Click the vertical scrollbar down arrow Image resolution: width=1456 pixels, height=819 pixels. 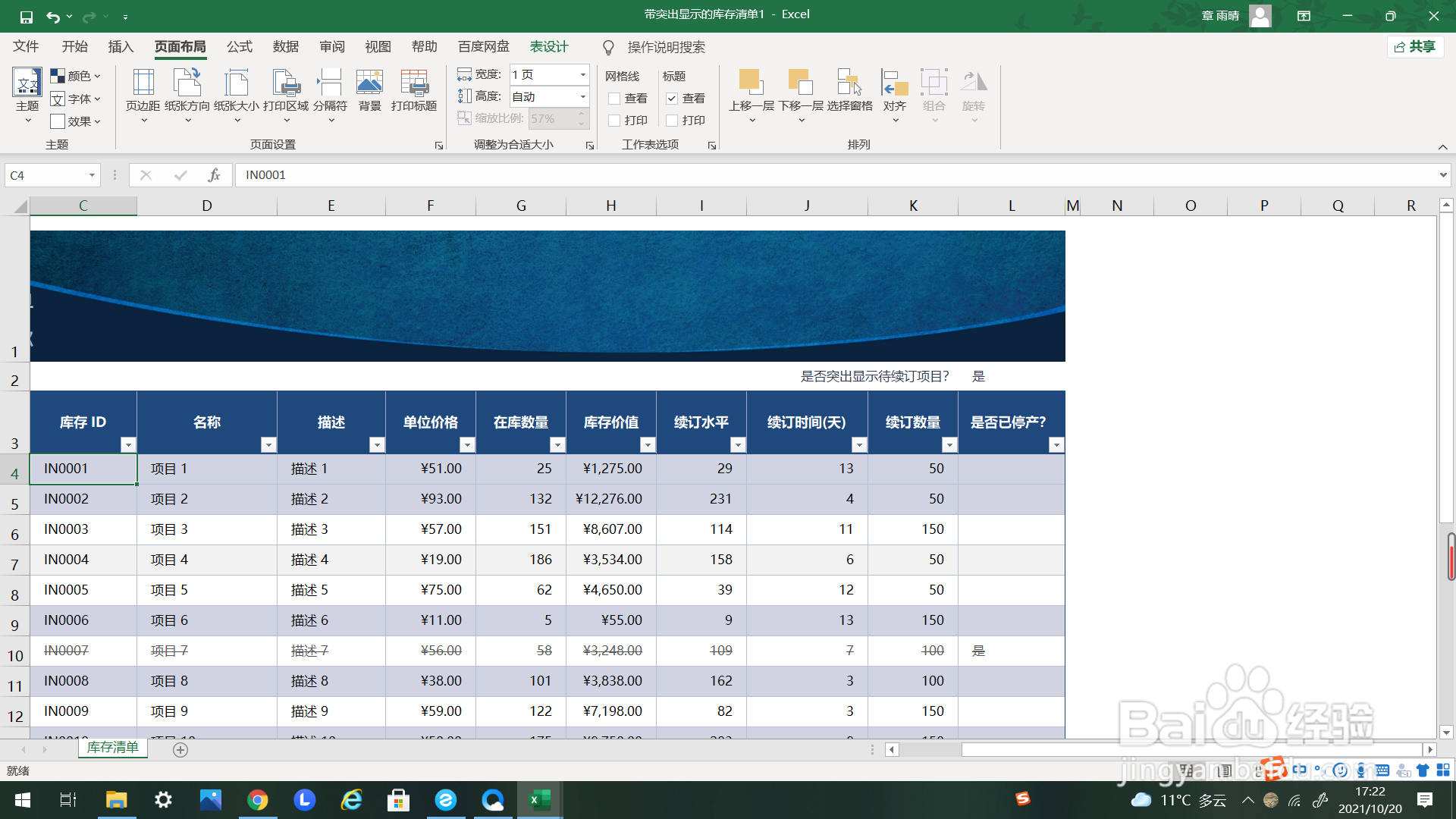[x=1446, y=733]
